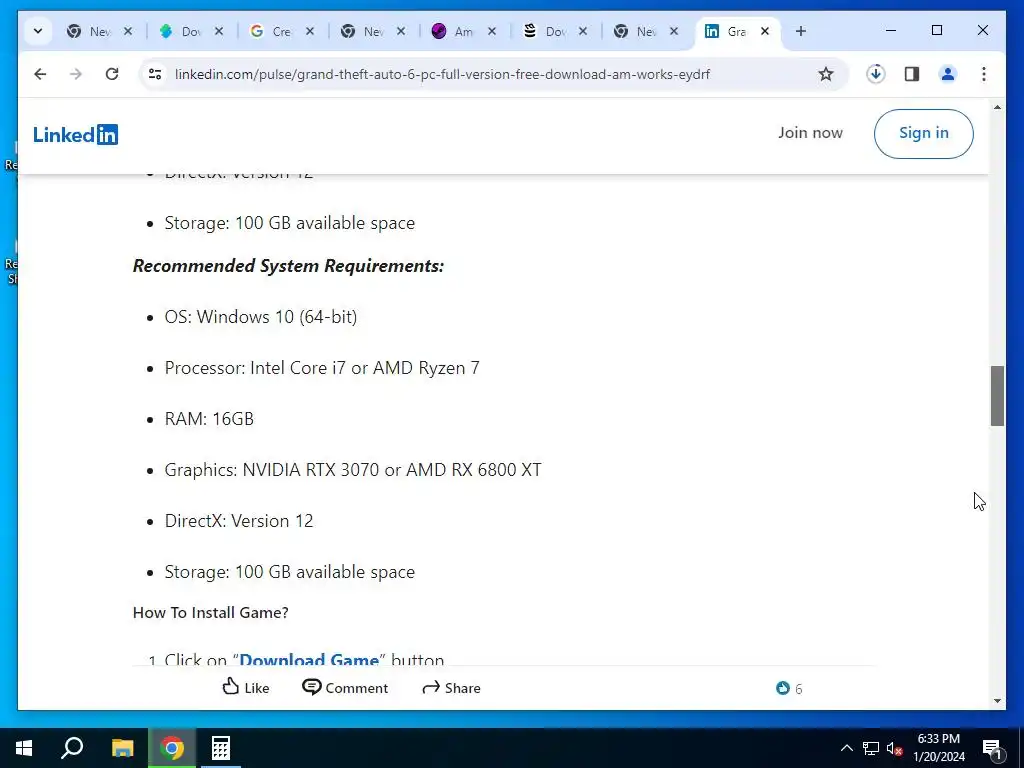Click the Sign in button
1024x768 pixels.
[x=923, y=133]
